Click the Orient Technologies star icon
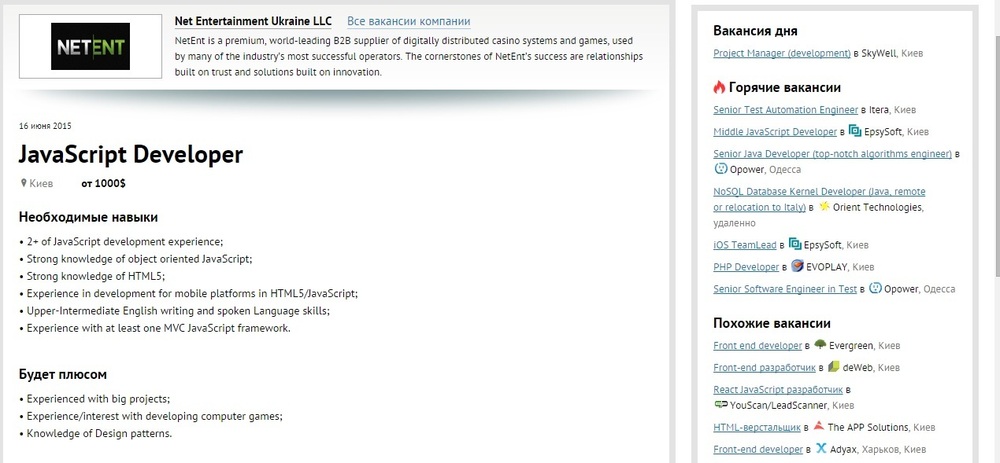 [824, 207]
